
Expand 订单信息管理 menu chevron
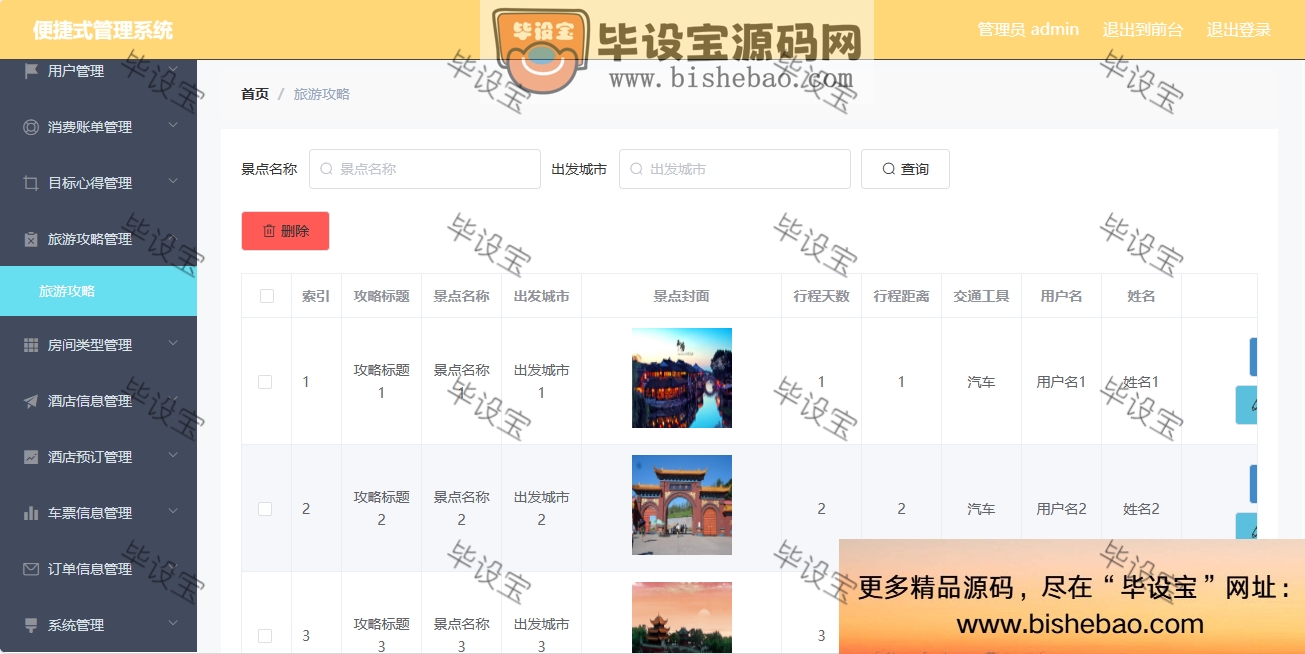173,567
